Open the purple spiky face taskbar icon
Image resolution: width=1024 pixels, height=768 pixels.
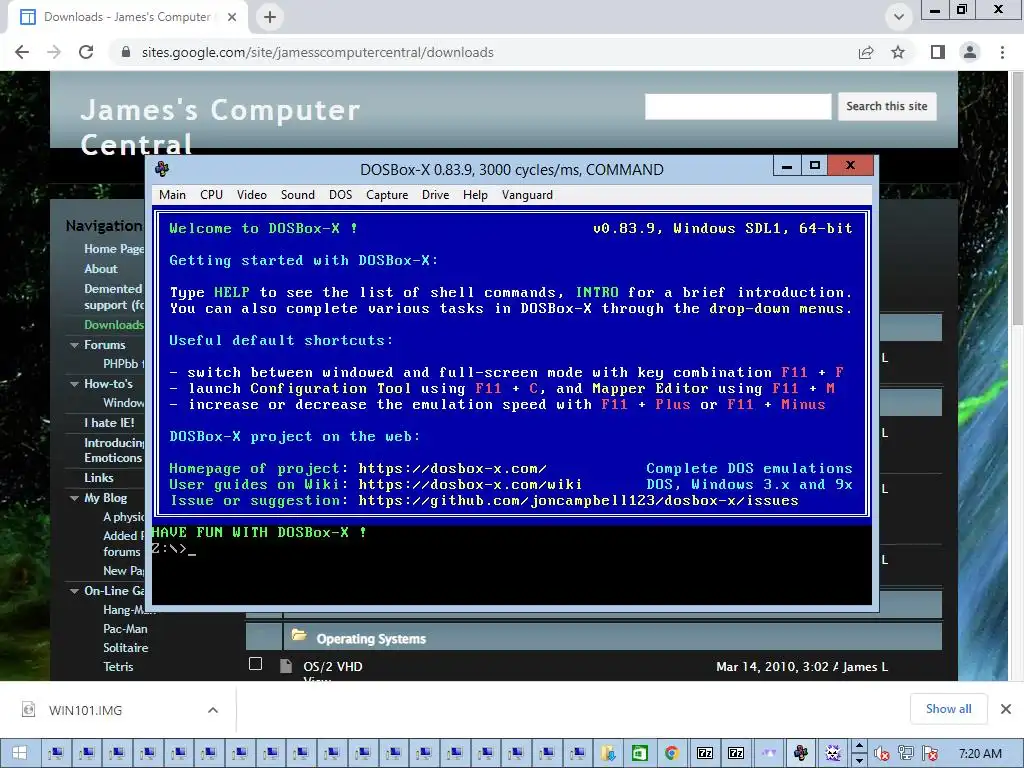[833, 754]
